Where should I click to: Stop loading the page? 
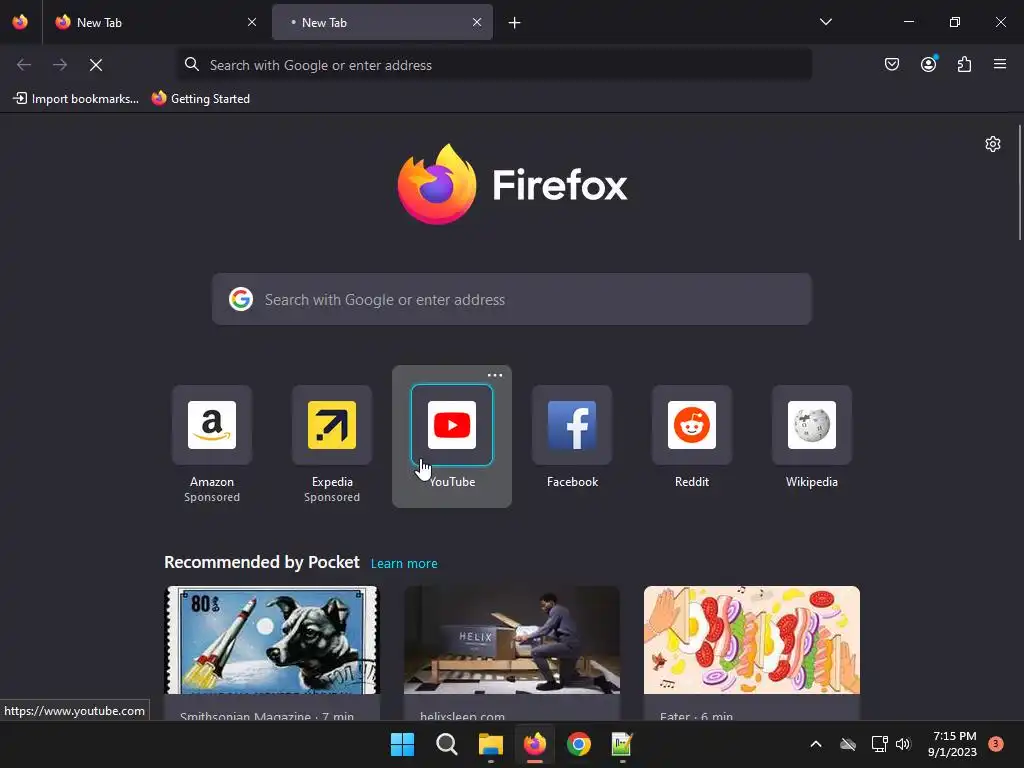(x=96, y=65)
